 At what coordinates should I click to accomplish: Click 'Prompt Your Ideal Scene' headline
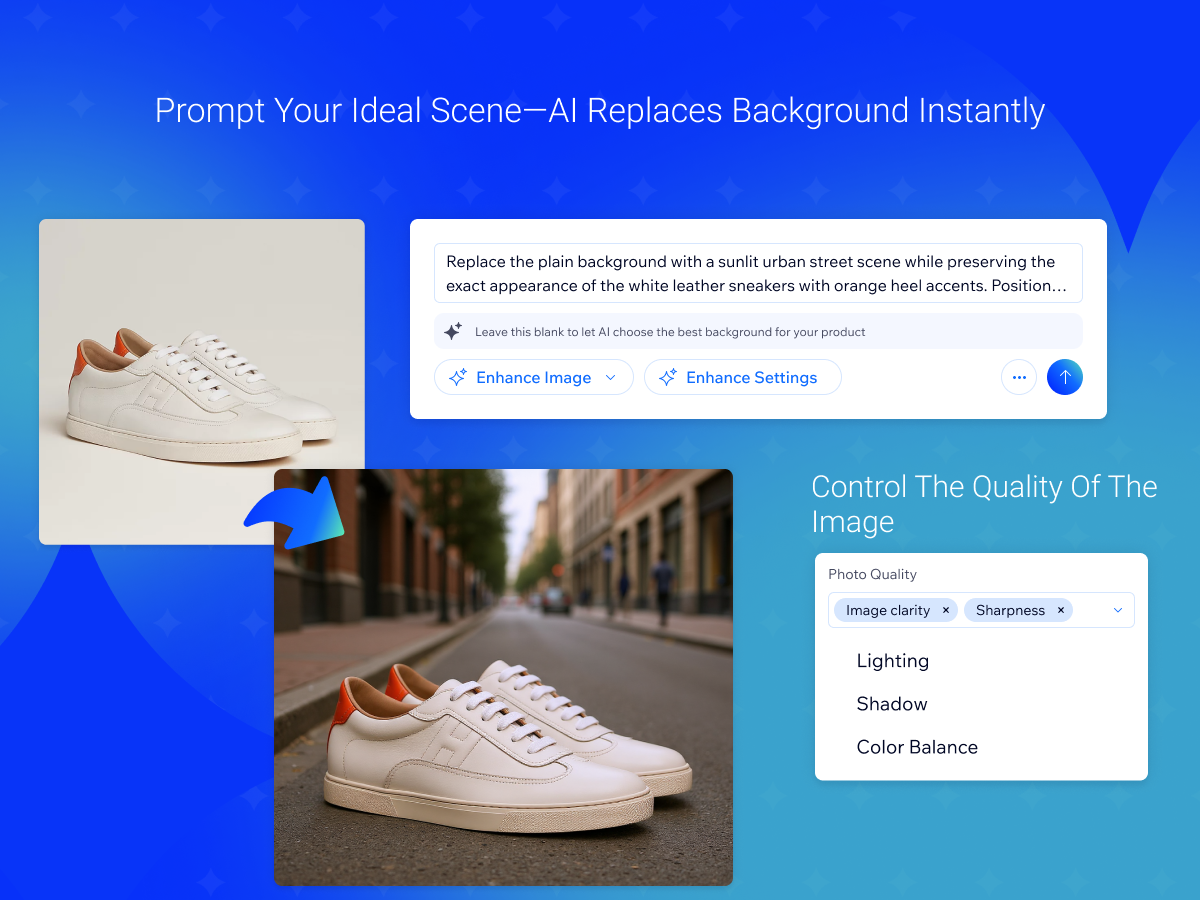600,110
